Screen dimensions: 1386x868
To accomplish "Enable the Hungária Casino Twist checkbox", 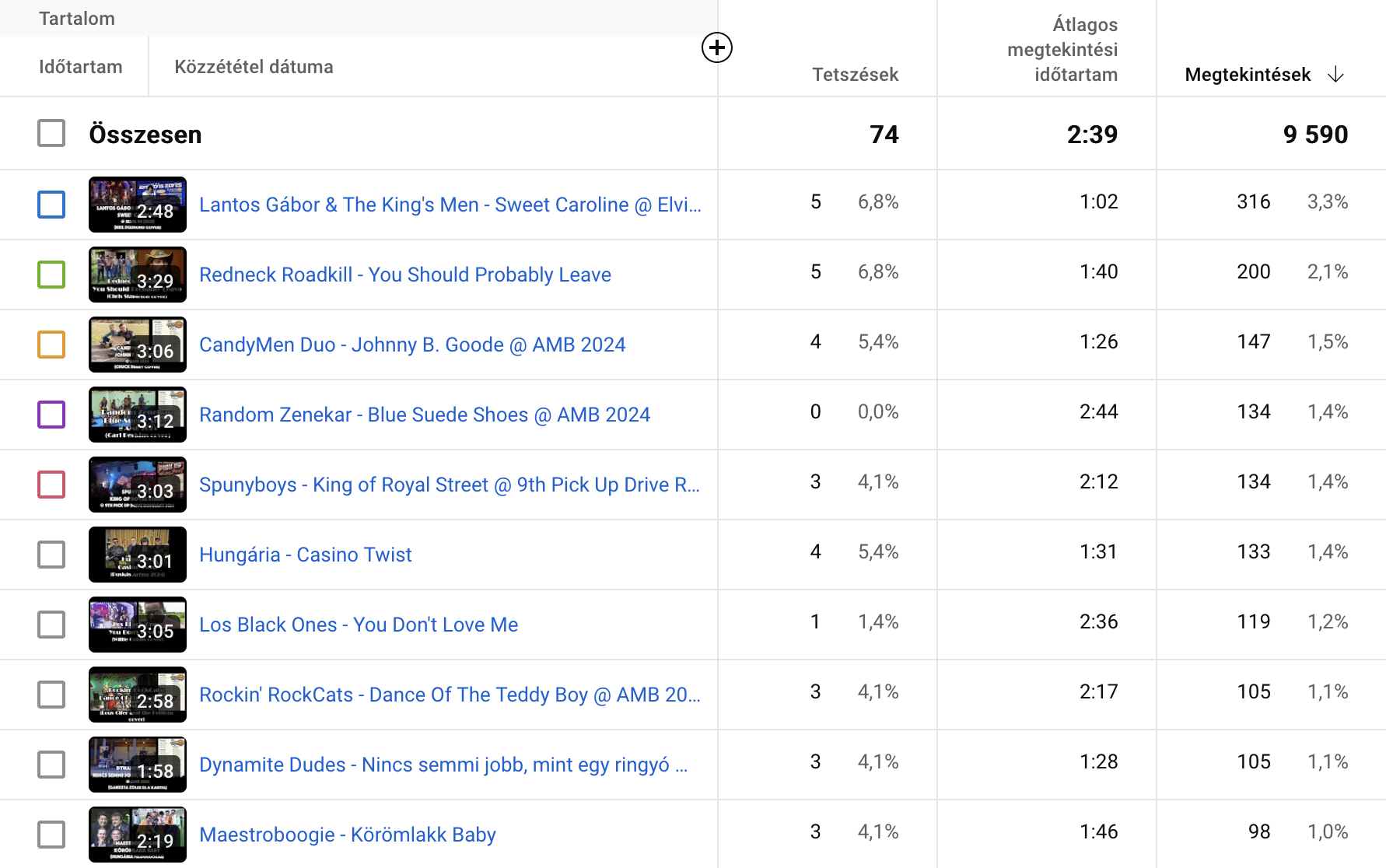I will pos(51,555).
